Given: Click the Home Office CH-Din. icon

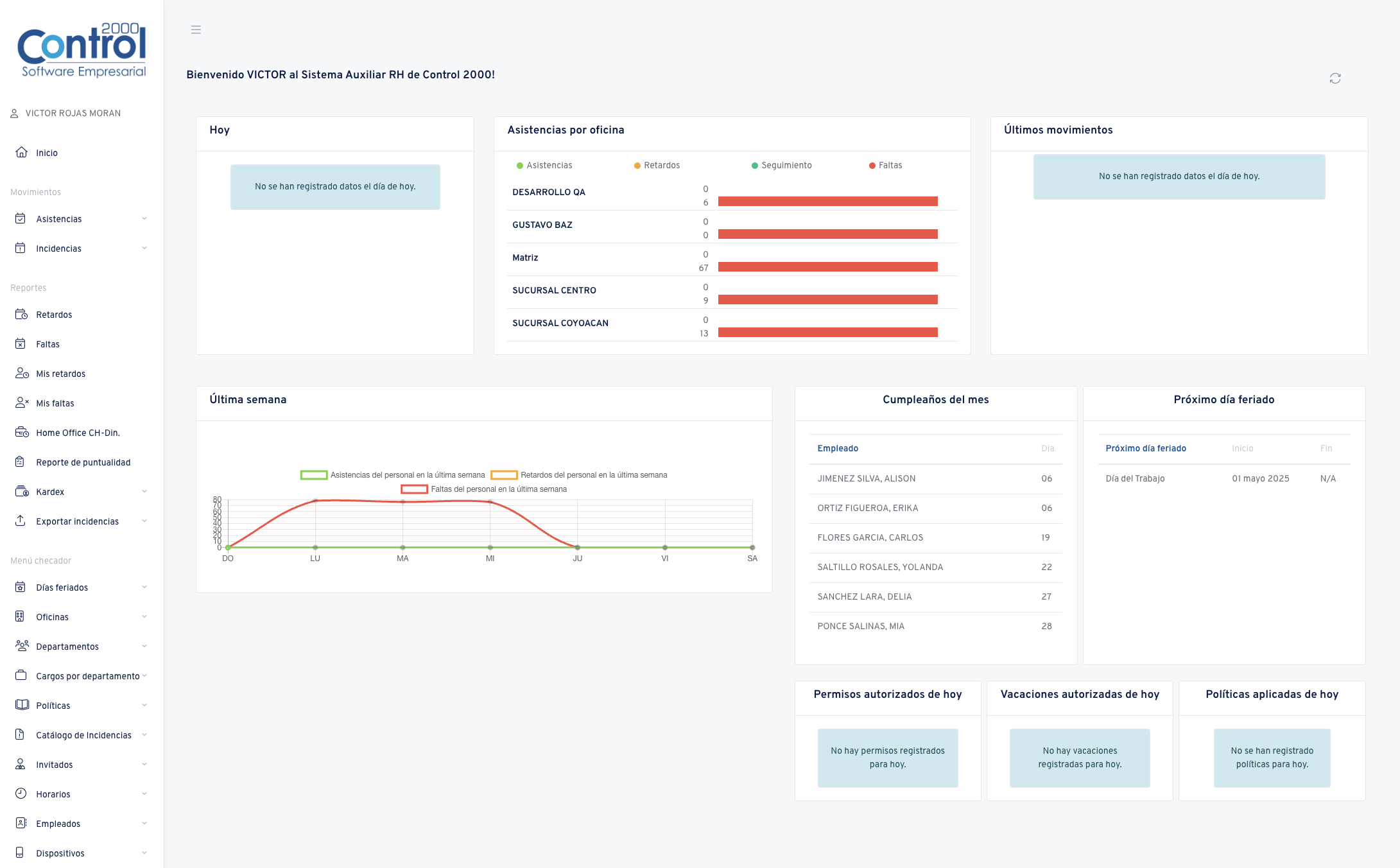Looking at the screenshot, I should pos(22,432).
